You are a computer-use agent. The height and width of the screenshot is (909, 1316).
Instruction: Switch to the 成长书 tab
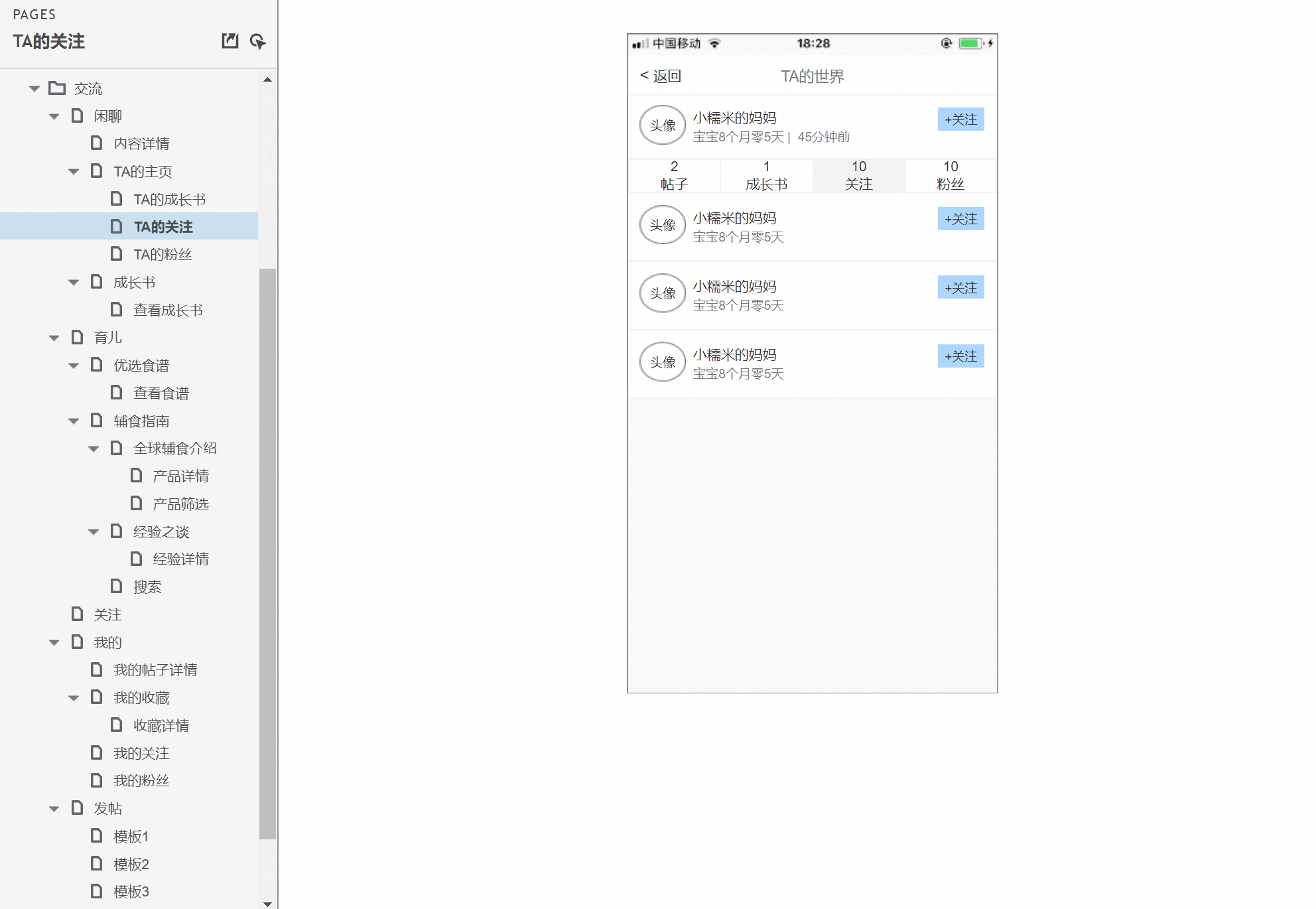[x=766, y=176]
